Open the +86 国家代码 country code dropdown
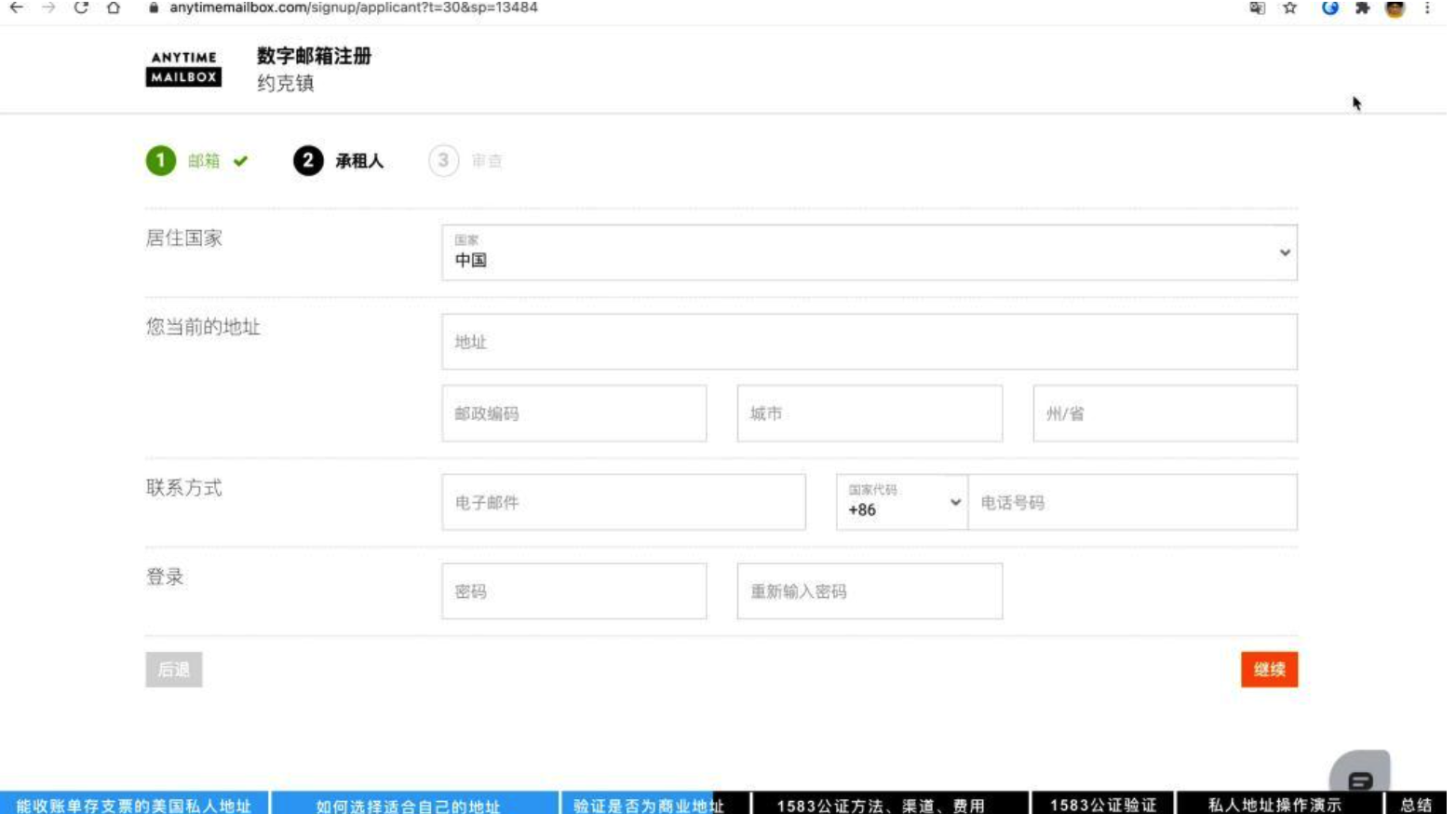 pyautogui.click(x=901, y=502)
